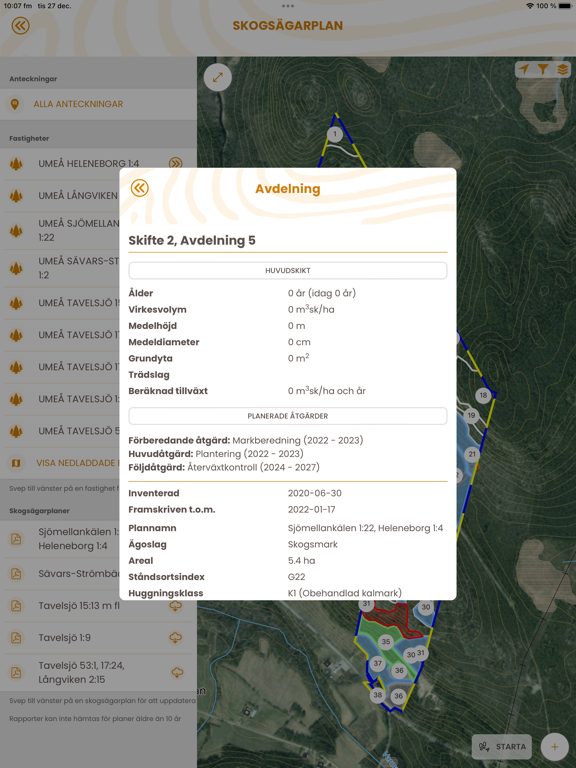
Task: Tap the plus button on the map
Action: point(554,746)
